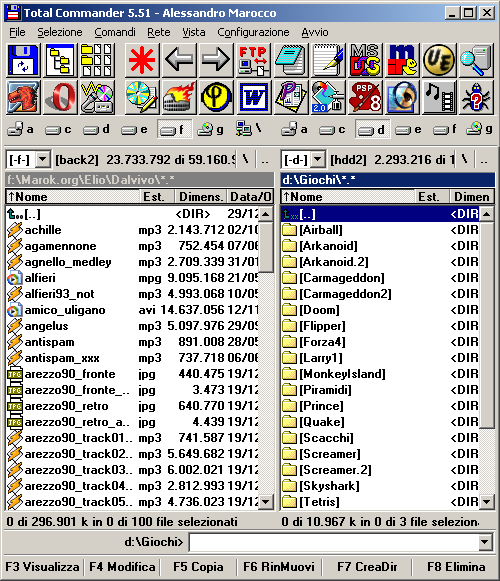
Task: Launch the notepad with pen icon
Action: click(328, 60)
